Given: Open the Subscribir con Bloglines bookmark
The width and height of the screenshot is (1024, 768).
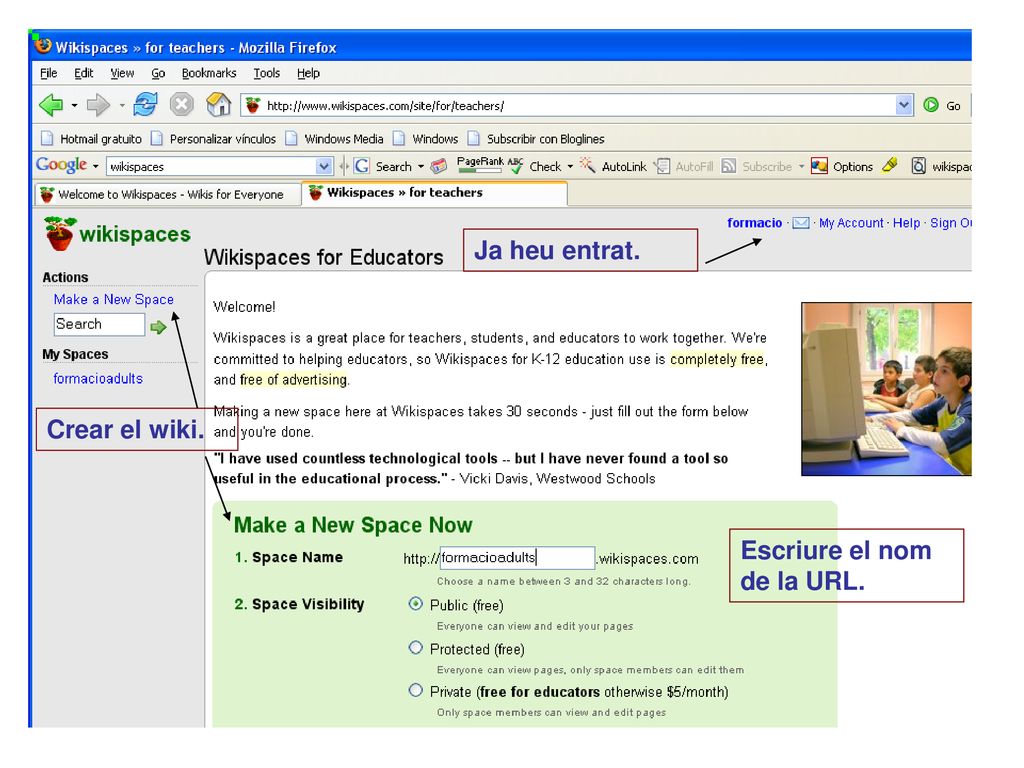Looking at the screenshot, I should tap(536, 139).
